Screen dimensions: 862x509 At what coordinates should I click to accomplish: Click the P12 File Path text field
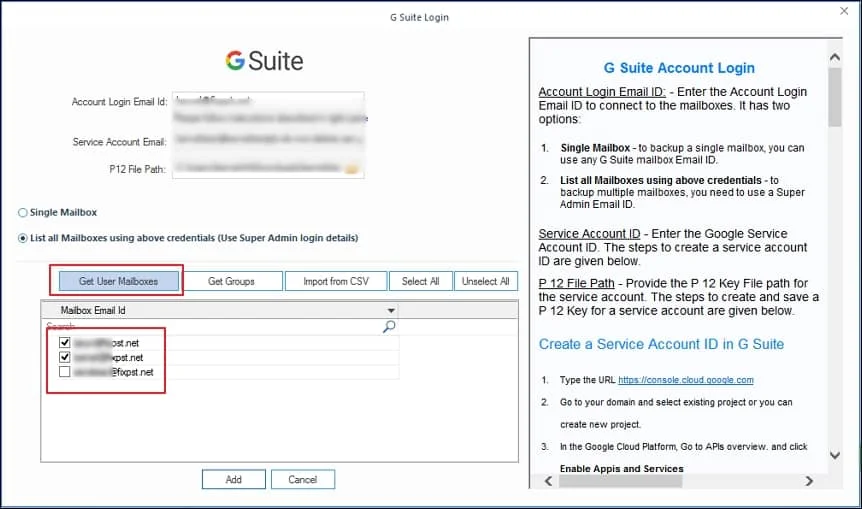[x=258, y=168]
